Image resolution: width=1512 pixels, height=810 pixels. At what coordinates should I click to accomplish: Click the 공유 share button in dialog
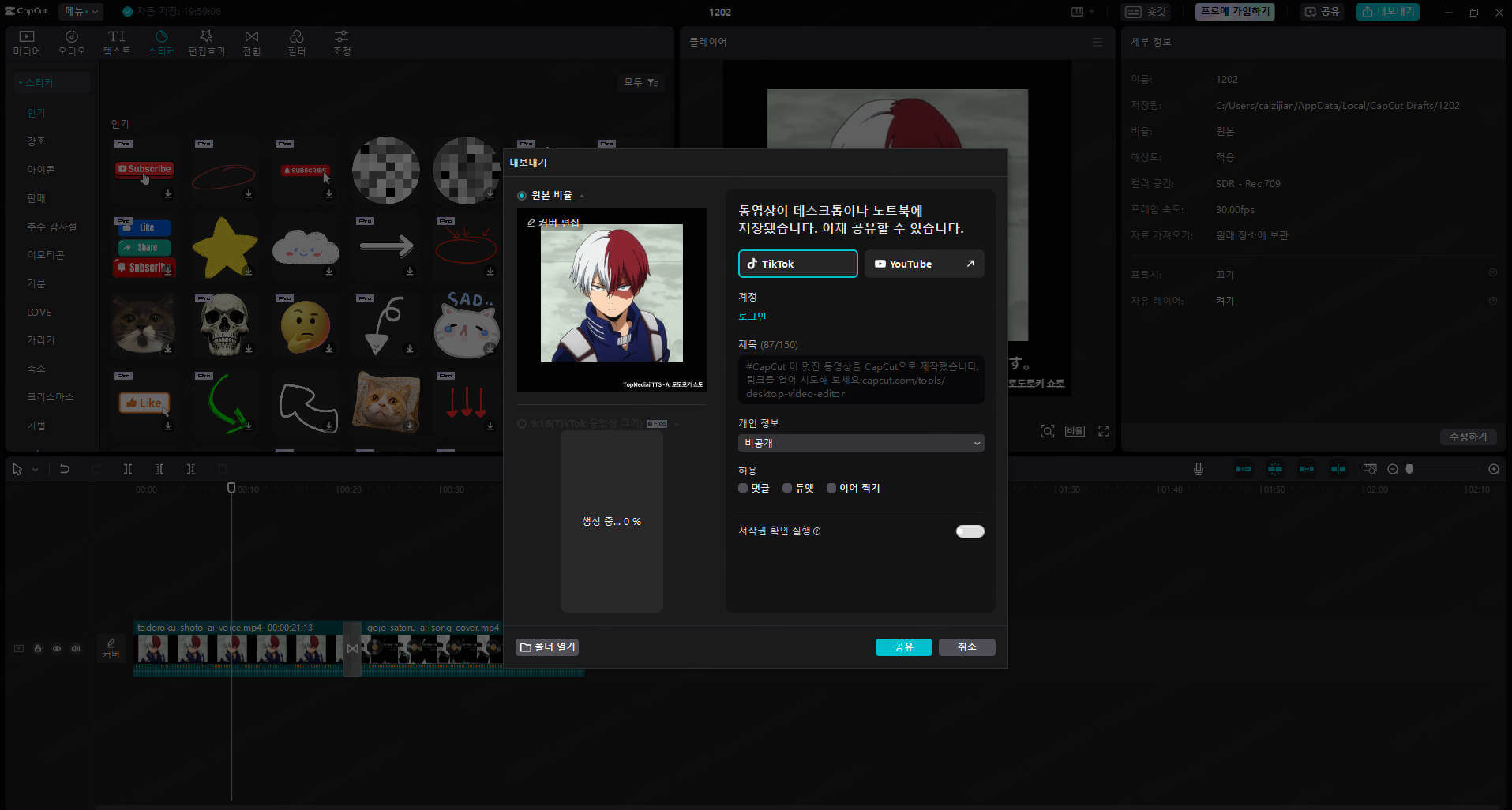(x=903, y=647)
